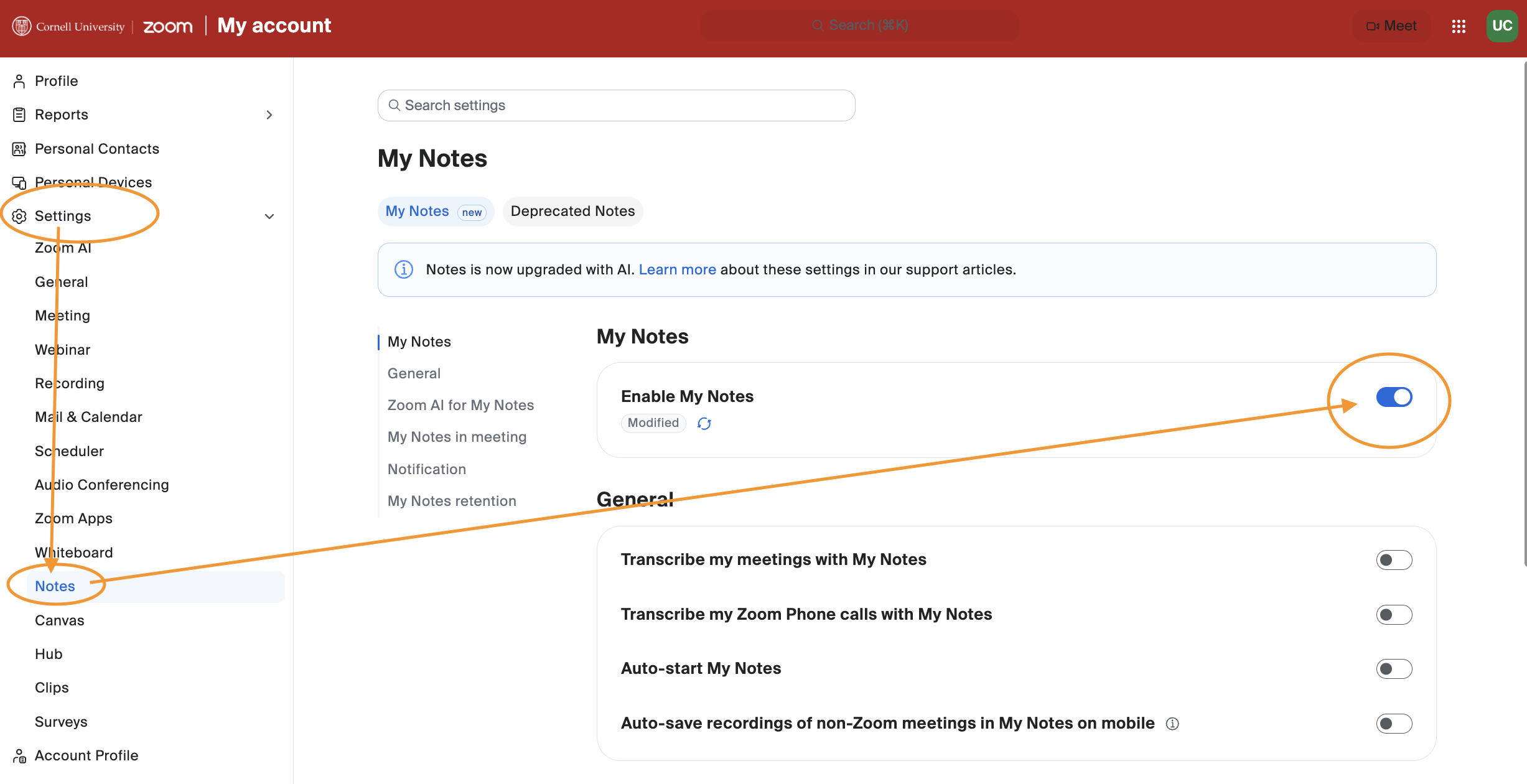The width and height of the screenshot is (1527, 784).
Task: Open Audio Conferencing settings
Action: (x=102, y=485)
